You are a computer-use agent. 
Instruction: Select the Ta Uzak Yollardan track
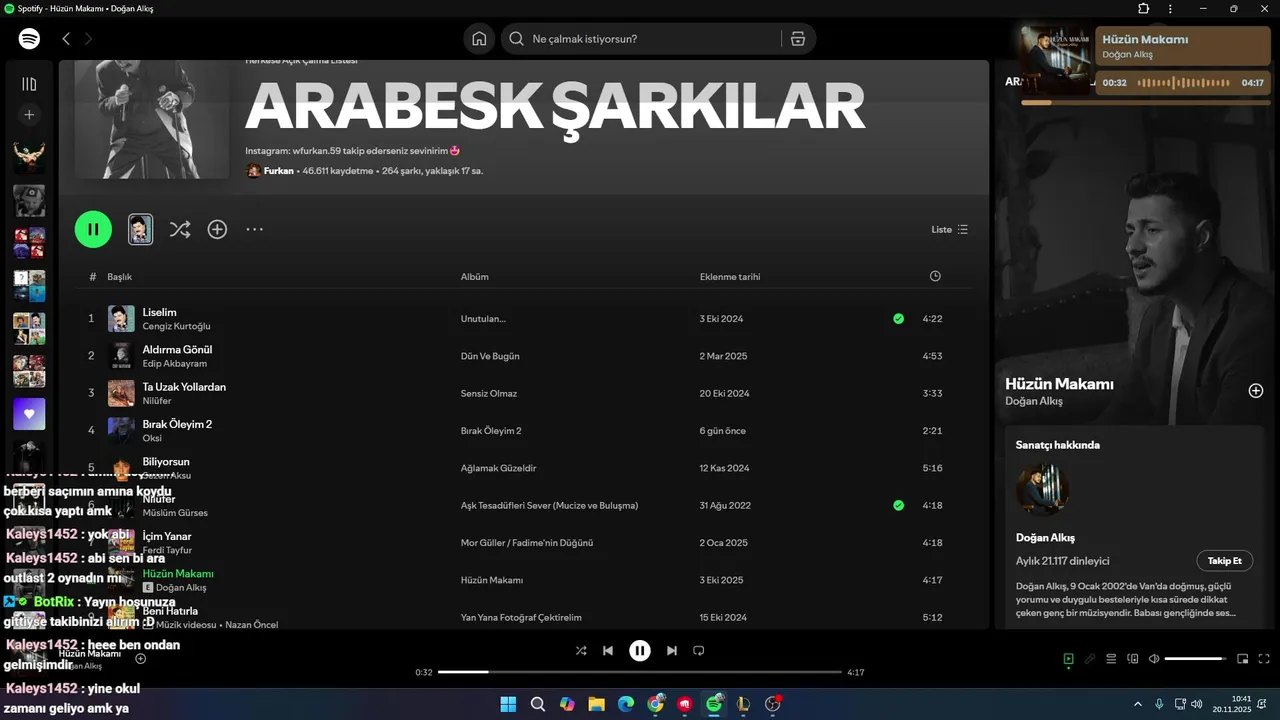tap(184, 387)
